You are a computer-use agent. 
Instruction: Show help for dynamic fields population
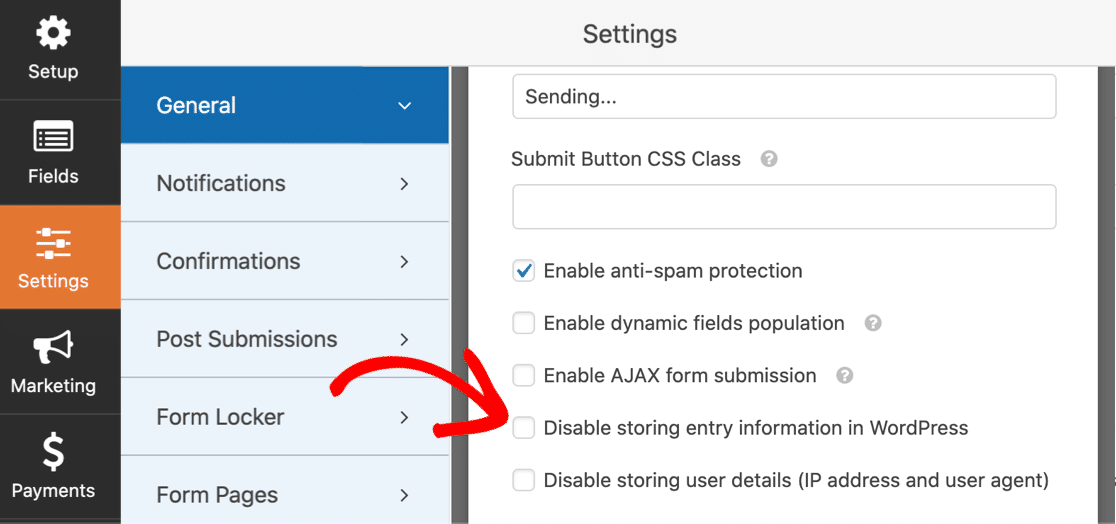tap(873, 323)
